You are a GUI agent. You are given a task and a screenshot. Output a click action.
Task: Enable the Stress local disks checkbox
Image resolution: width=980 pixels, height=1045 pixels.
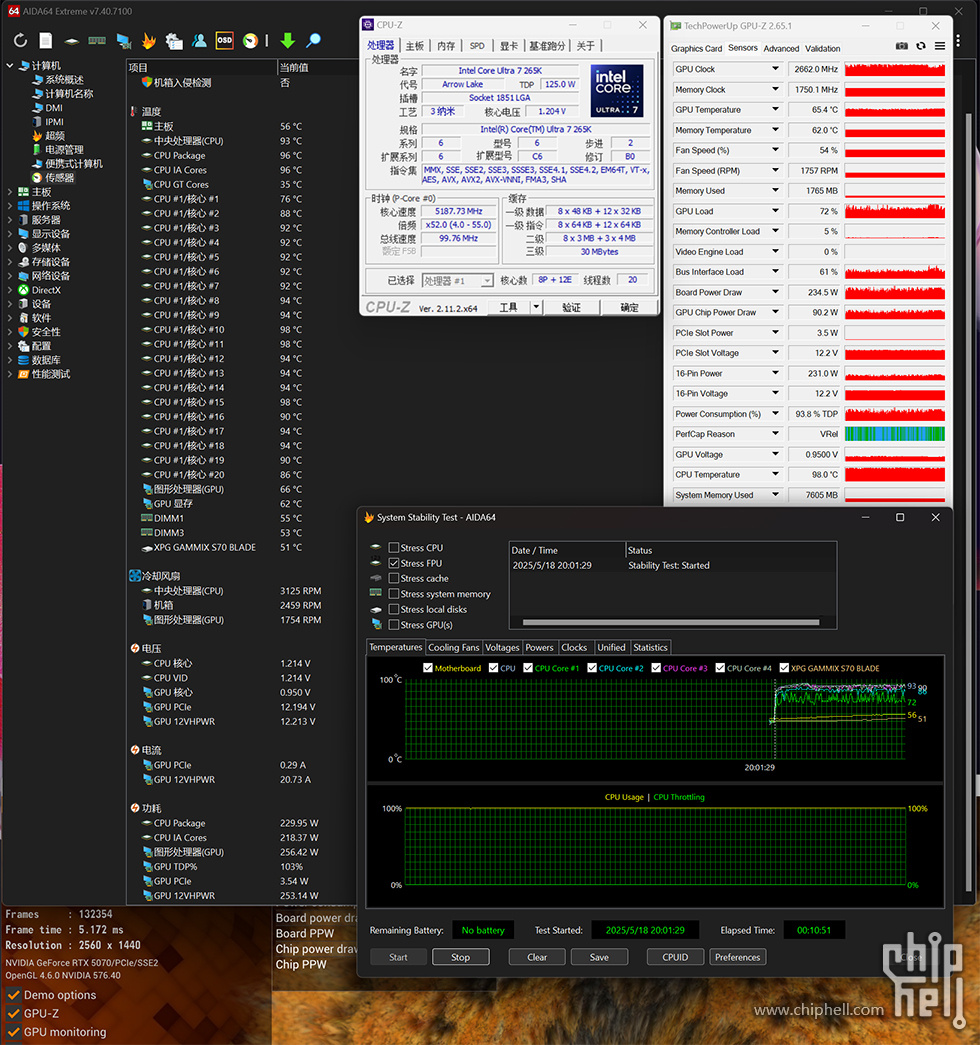tap(394, 609)
